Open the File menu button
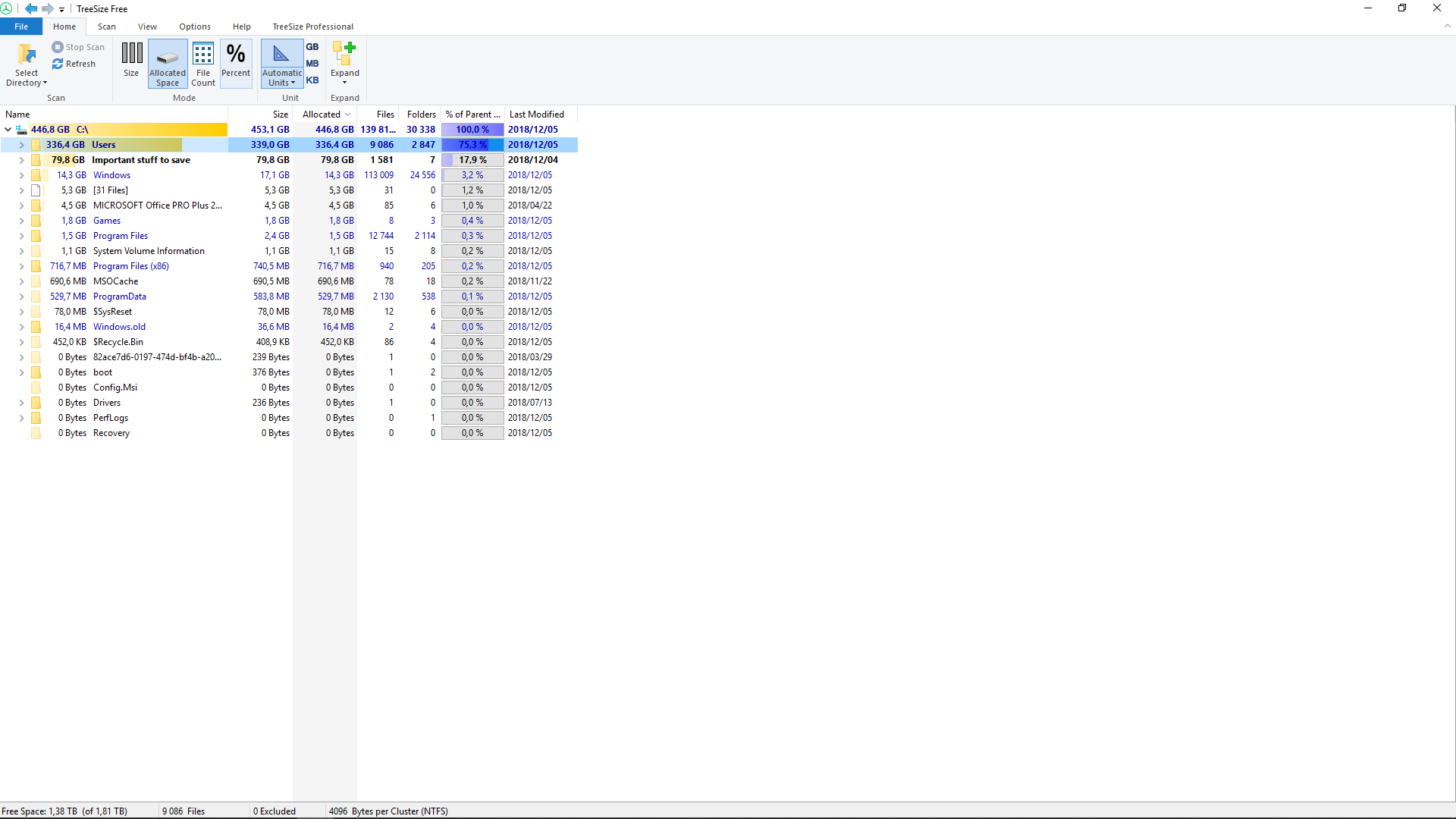The width and height of the screenshot is (1456, 819). click(x=21, y=27)
